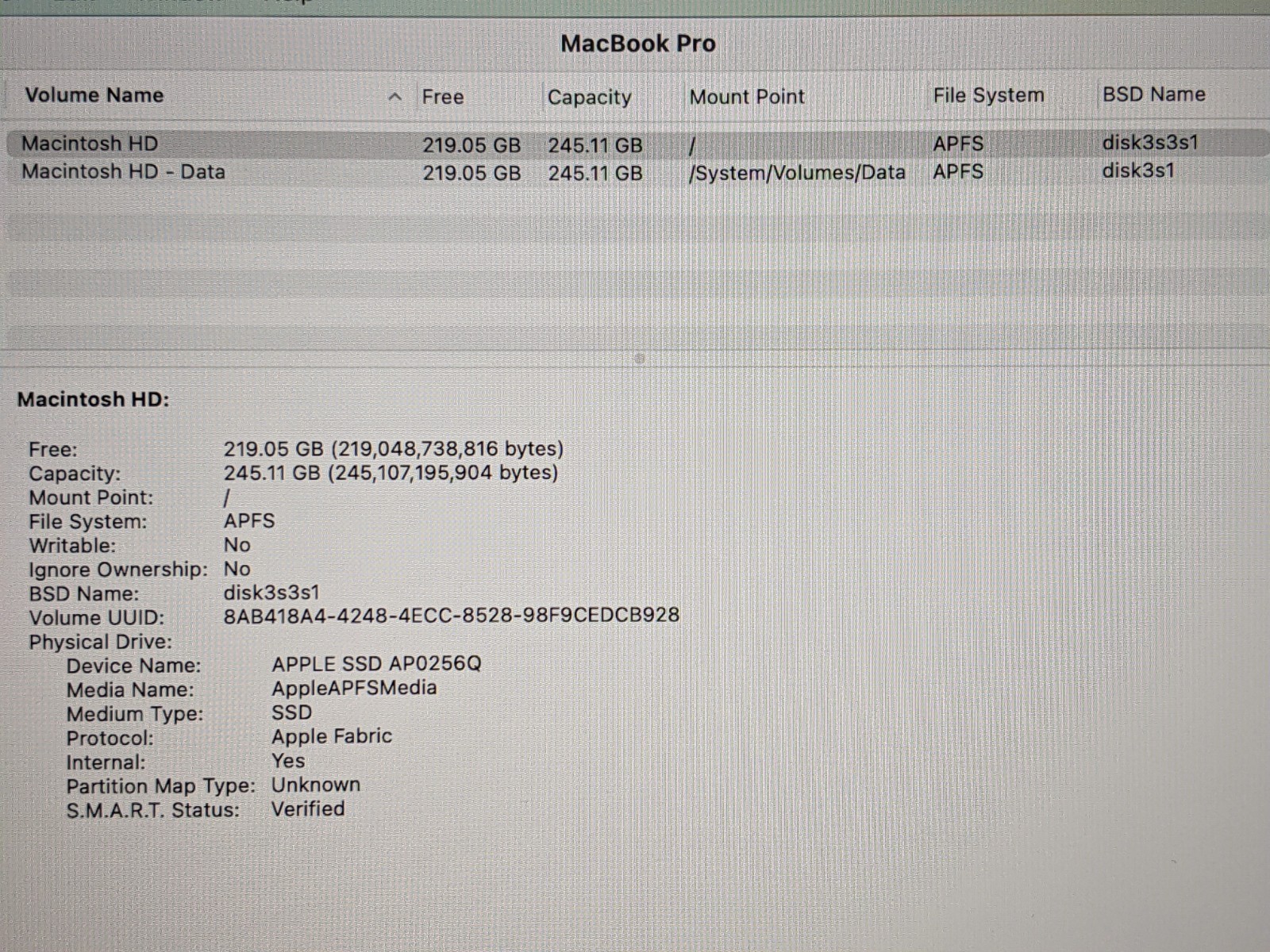This screenshot has width=1270, height=952.
Task: Click the 219.05 GB free cell in the Macintosh HD row
Action: pyautogui.click(x=471, y=145)
